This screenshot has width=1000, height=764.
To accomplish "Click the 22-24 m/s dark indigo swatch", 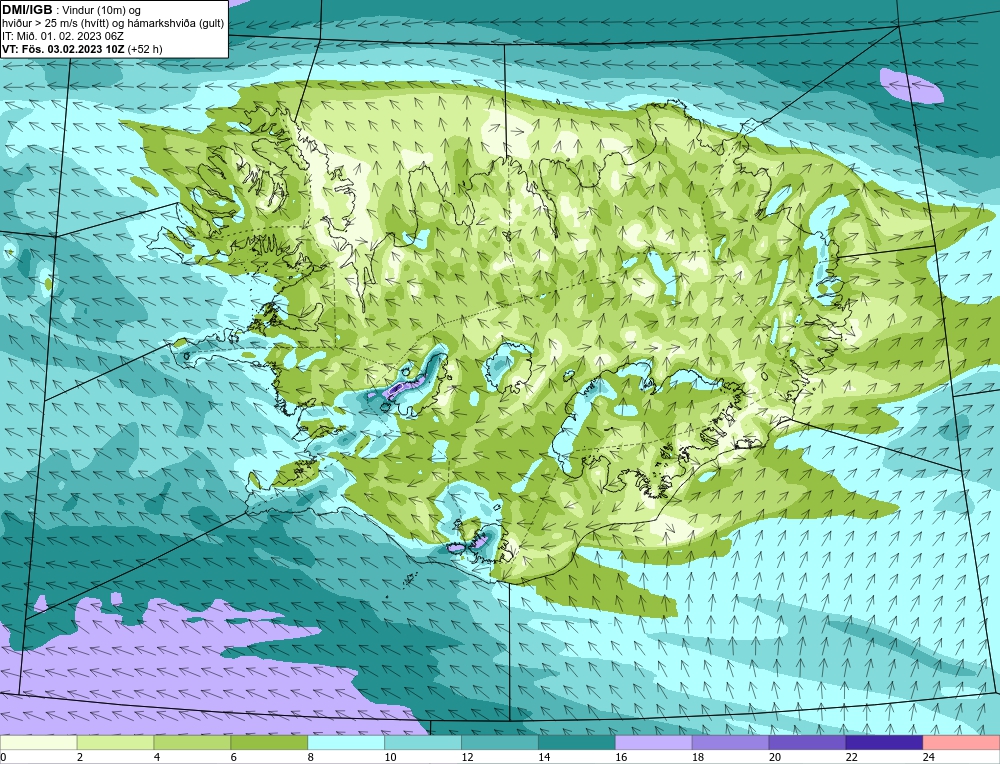I will [884, 743].
